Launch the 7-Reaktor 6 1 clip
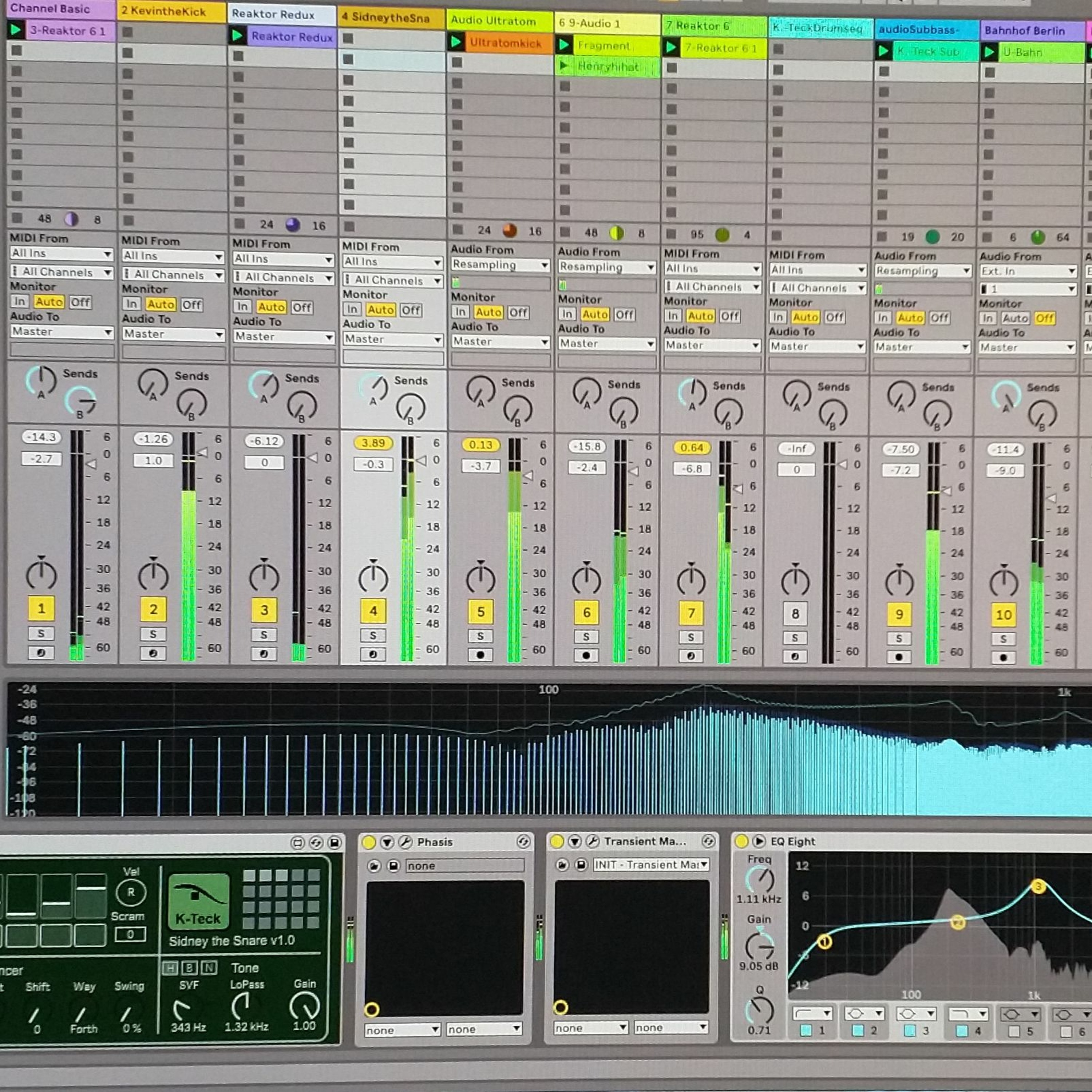 pyautogui.click(x=671, y=47)
